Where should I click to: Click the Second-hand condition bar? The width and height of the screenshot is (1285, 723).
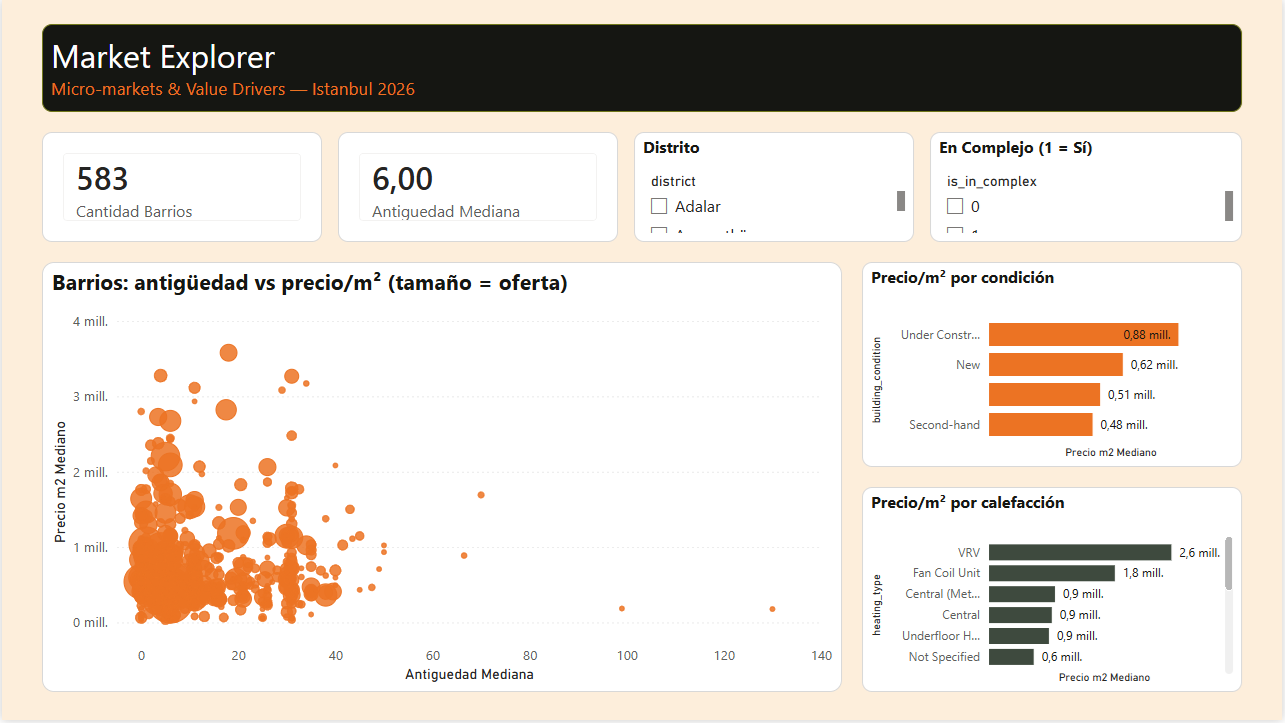(x=1041, y=425)
